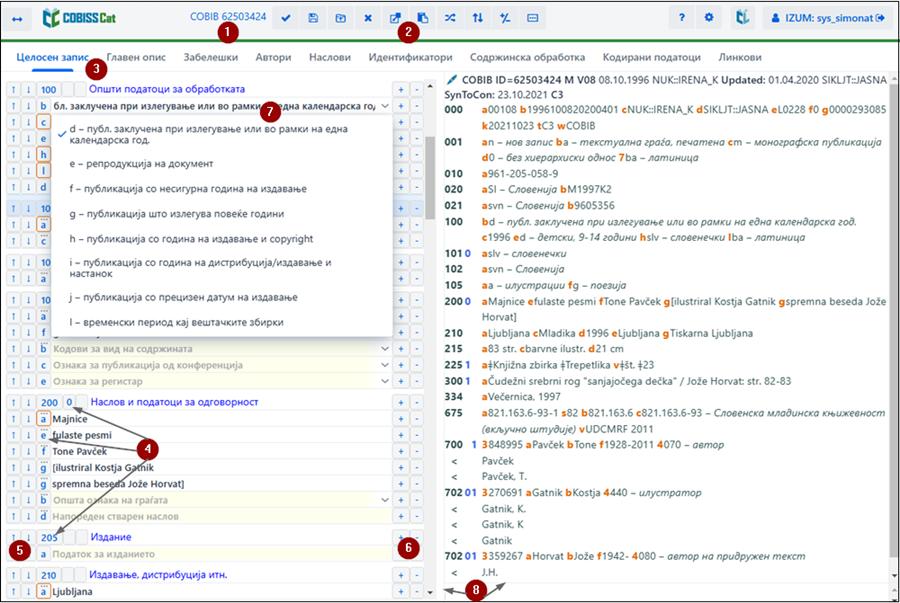The image size is (900, 603).
Task: Click the Издание field label
Action: click(111, 537)
